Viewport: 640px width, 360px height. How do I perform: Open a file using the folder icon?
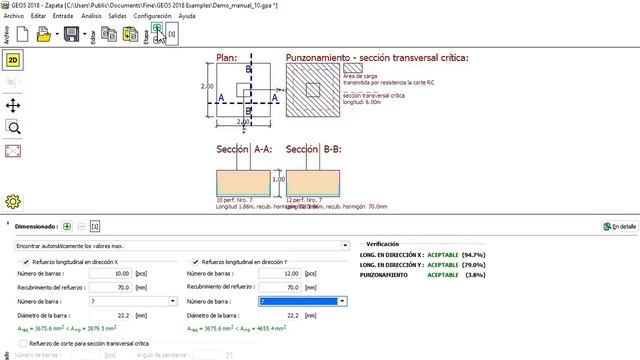click(x=44, y=34)
